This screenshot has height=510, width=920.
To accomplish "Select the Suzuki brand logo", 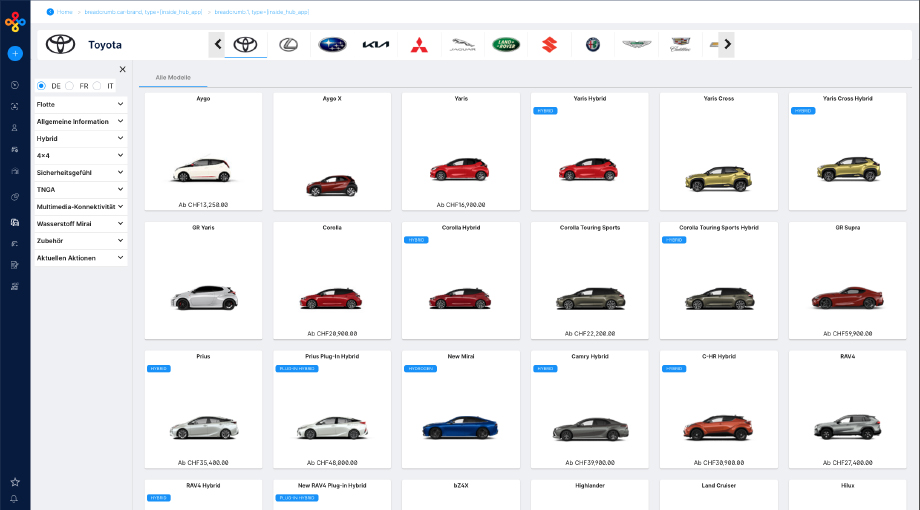I will 549,45.
